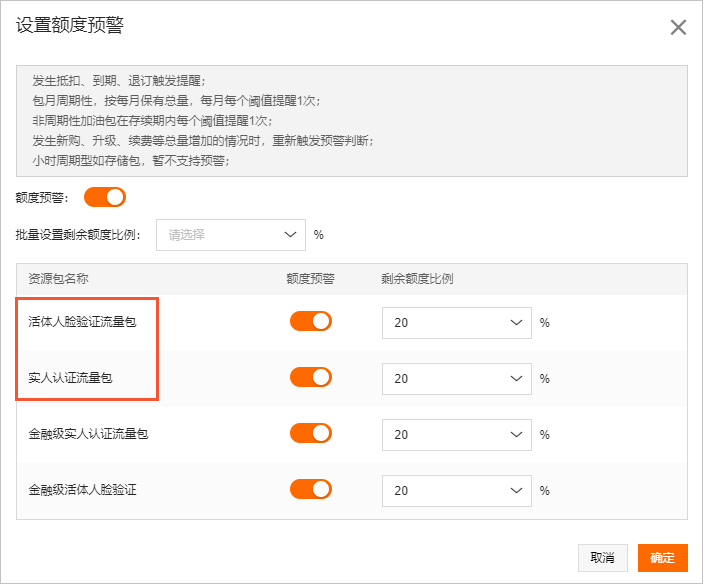Toggle alert for 金融级活体人脸验证
The image size is (703, 584).
point(311,489)
